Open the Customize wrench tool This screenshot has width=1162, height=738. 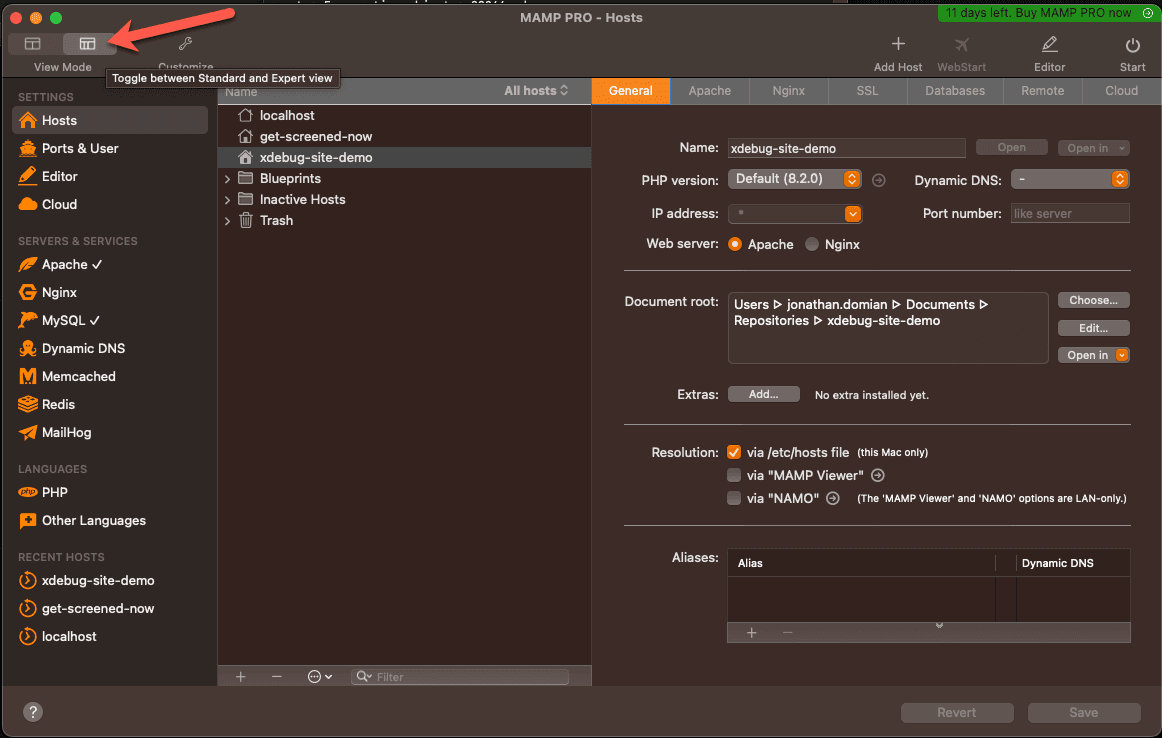click(x=185, y=45)
